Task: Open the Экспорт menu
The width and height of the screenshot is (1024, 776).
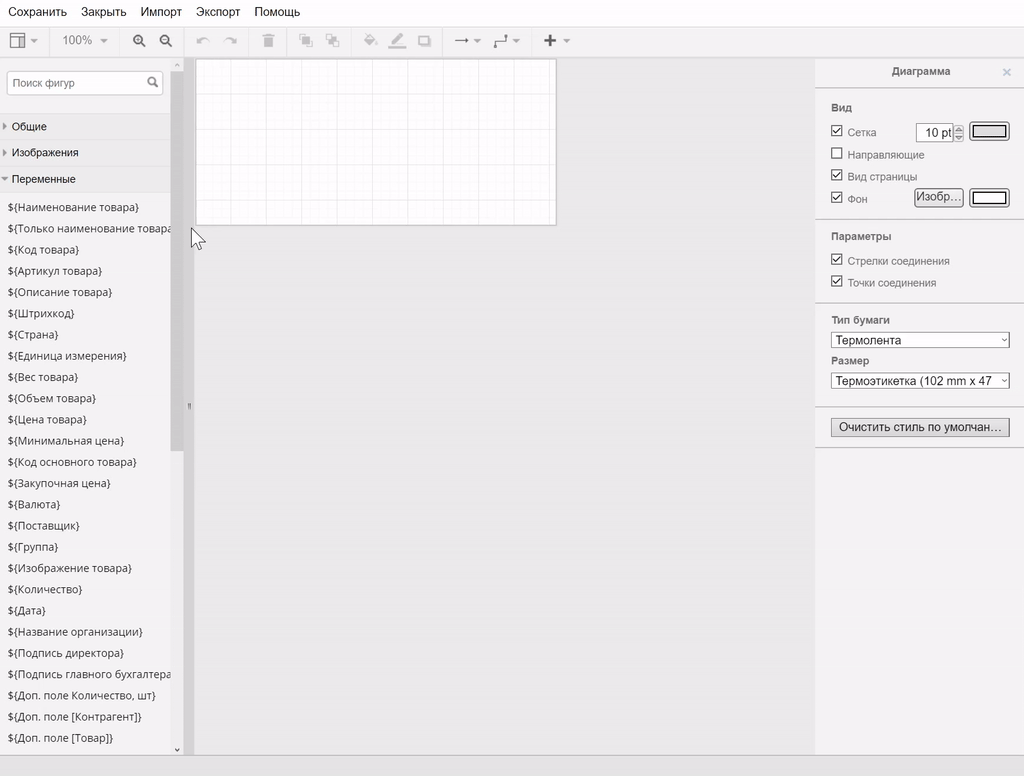Action: click(218, 12)
